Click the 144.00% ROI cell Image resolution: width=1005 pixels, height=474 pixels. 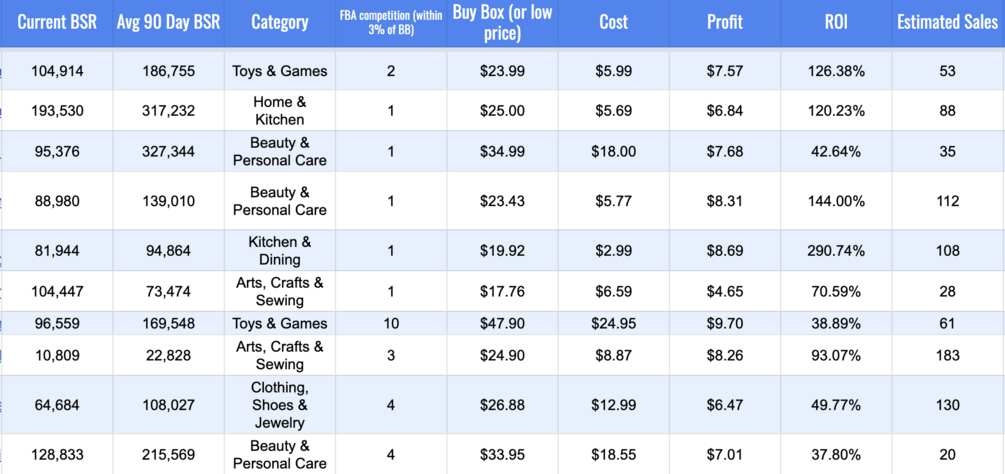(x=836, y=201)
